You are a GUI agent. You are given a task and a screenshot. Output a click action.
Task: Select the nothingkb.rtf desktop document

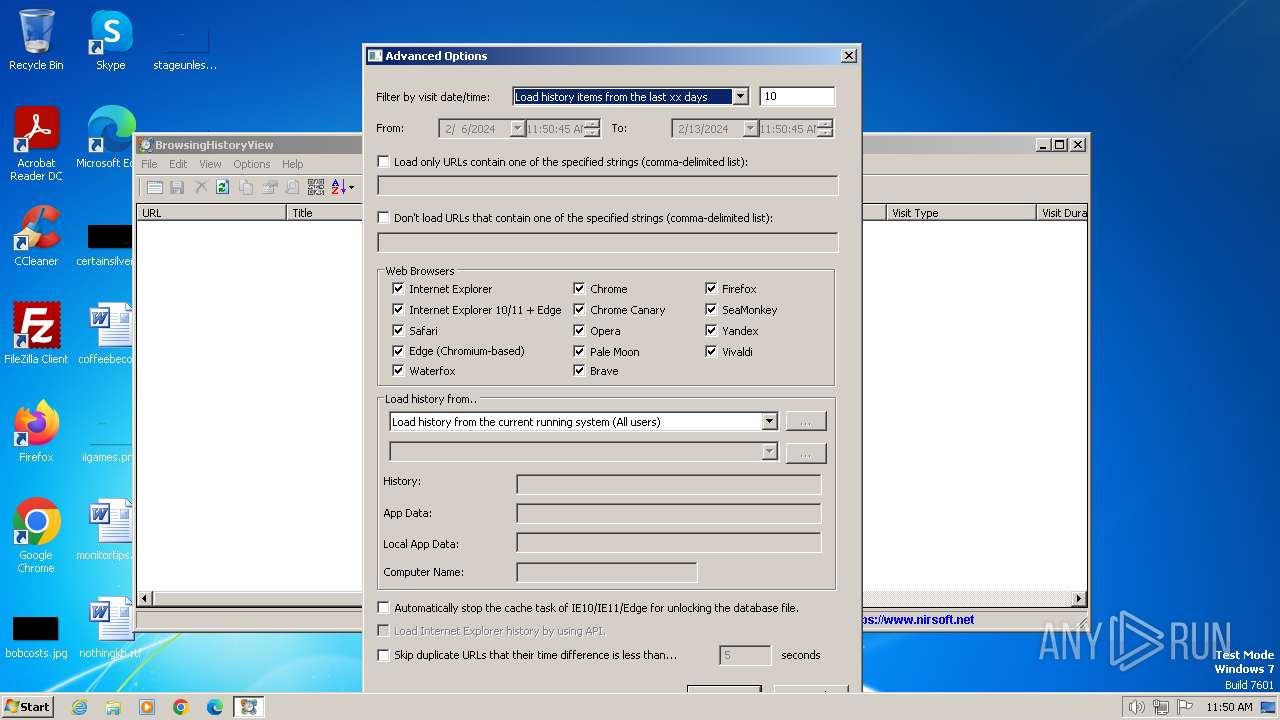(110, 630)
